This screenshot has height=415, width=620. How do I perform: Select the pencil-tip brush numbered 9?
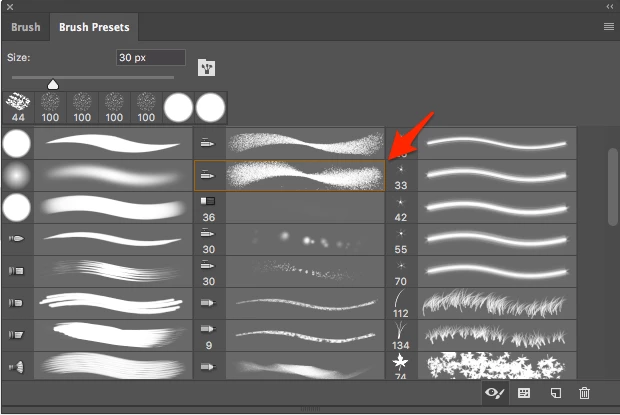[289, 336]
